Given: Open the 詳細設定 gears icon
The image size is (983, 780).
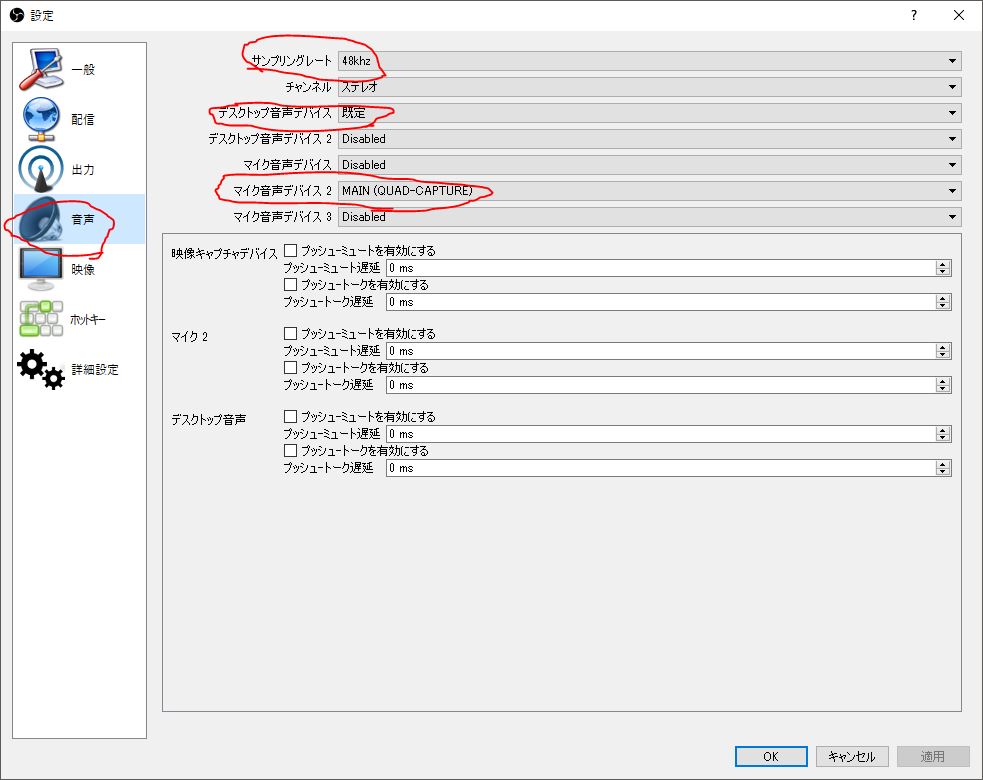Looking at the screenshot, I should (41, 369).
